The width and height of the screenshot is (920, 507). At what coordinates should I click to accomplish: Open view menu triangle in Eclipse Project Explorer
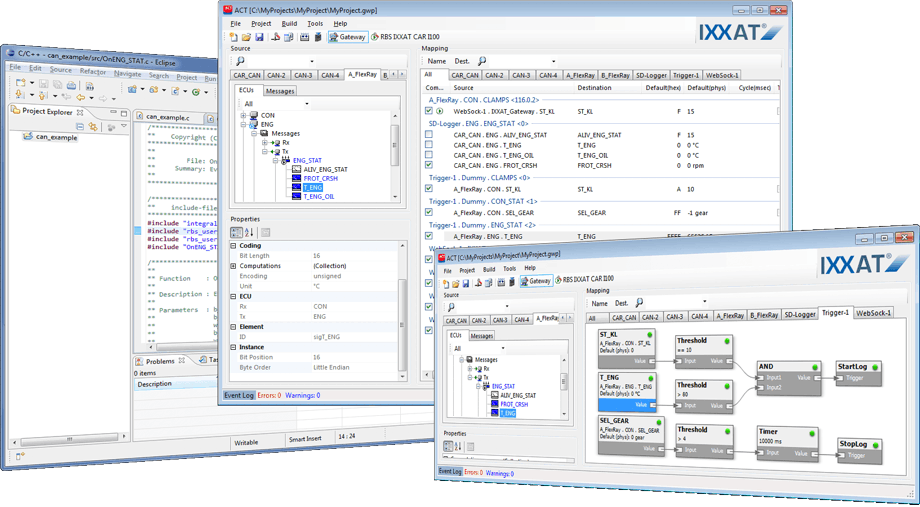[124, 126]
